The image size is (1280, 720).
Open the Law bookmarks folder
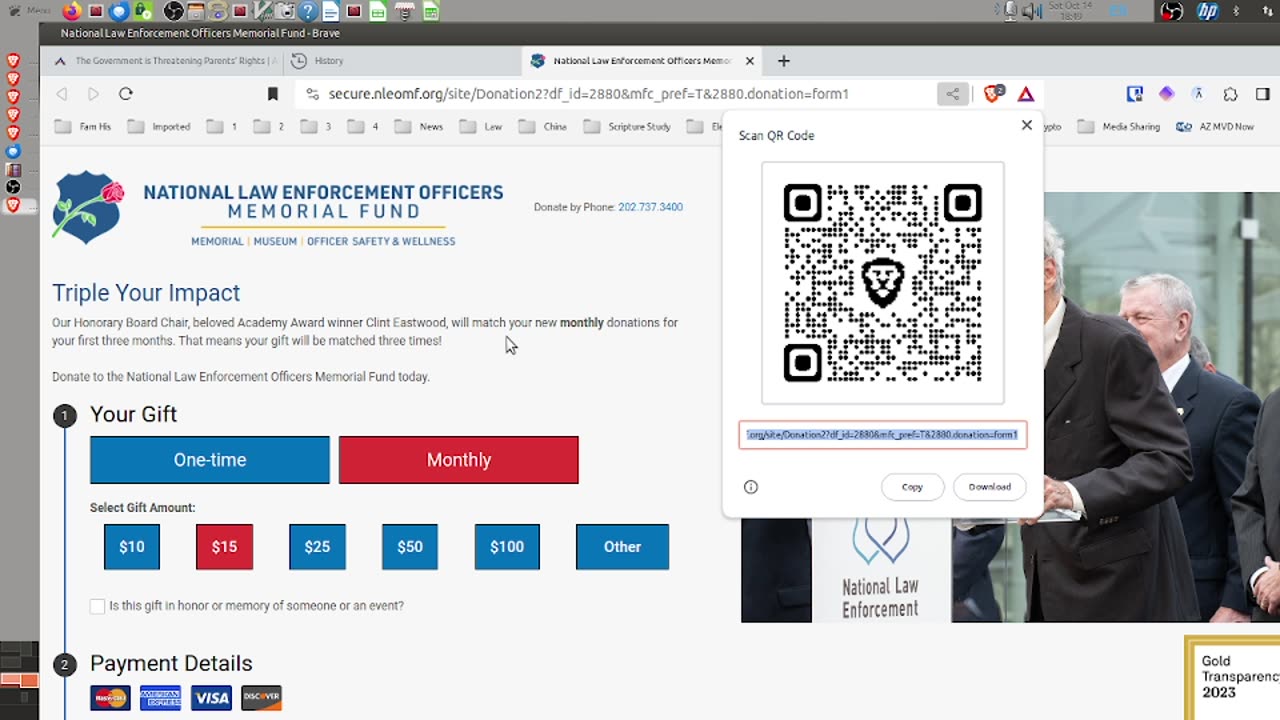(x=481, y=127)
